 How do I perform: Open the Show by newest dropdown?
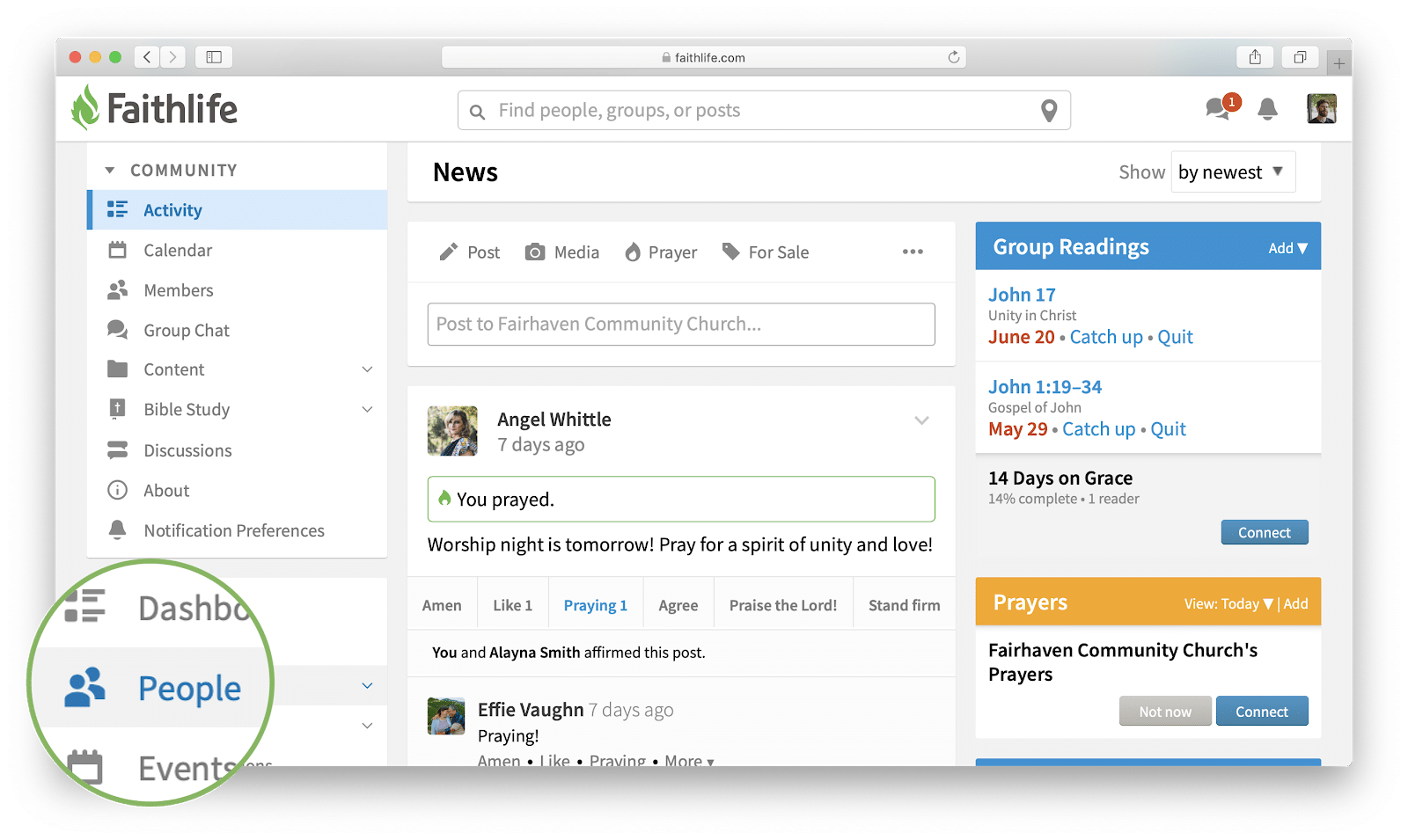[x=1232, y=172]
